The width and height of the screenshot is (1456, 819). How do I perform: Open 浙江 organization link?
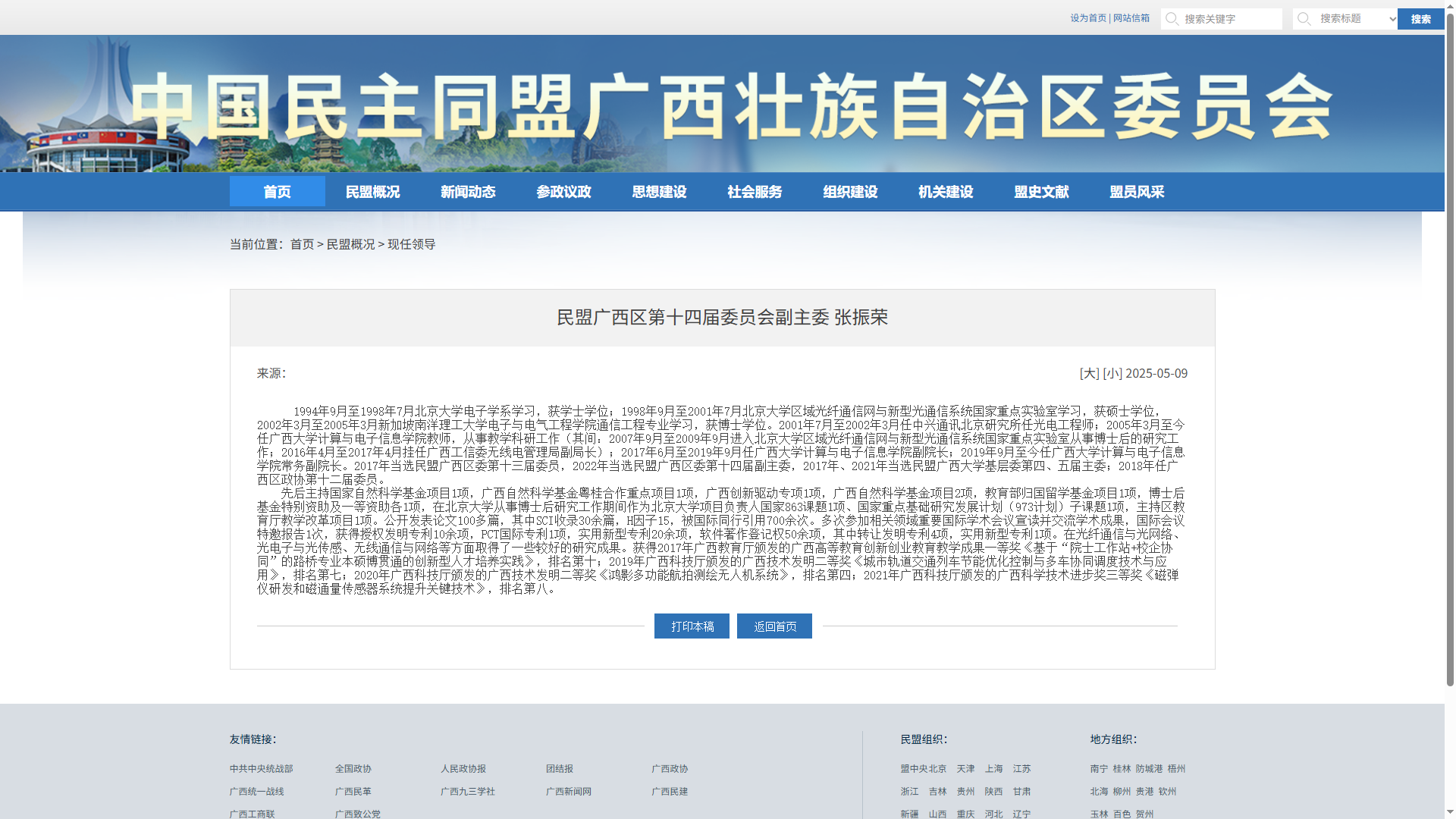(x=910, y=792)
